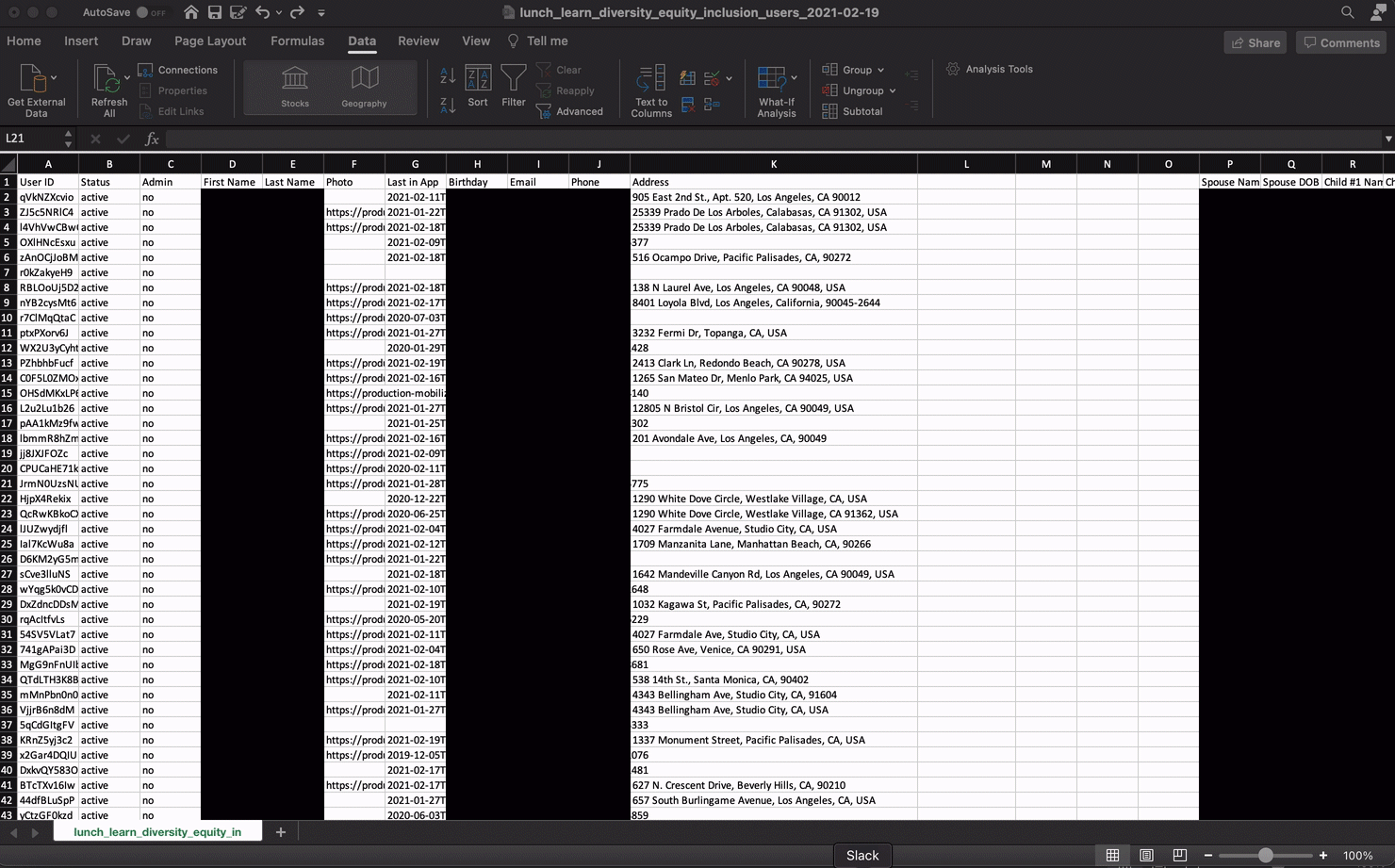Click the Subtotal button
Image resolution: width=1395 pixels, height=868 pixels.
point(852,111)
